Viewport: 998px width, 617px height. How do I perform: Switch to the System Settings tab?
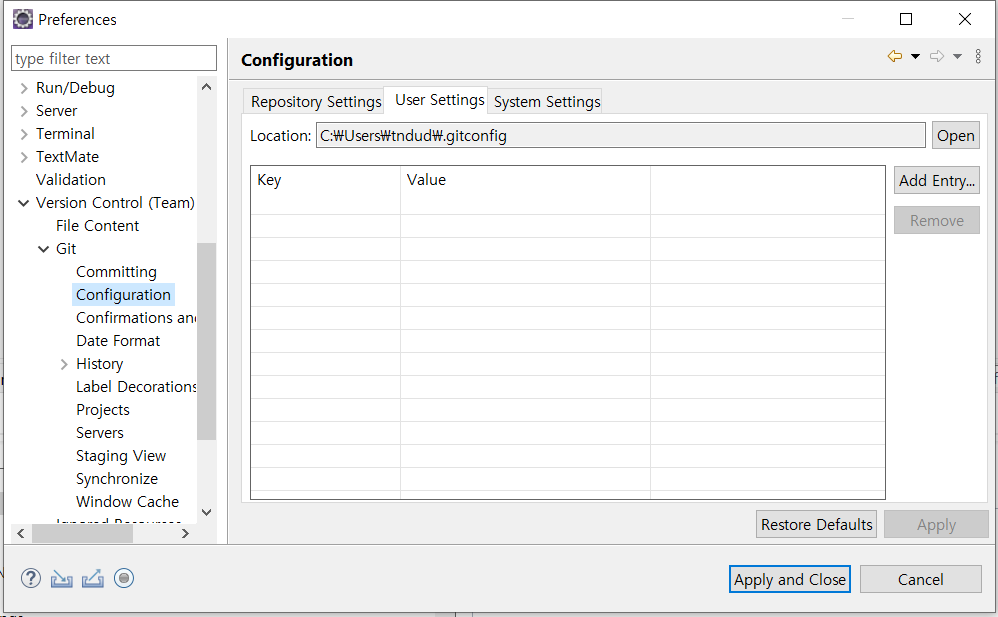tap(547, 102)
